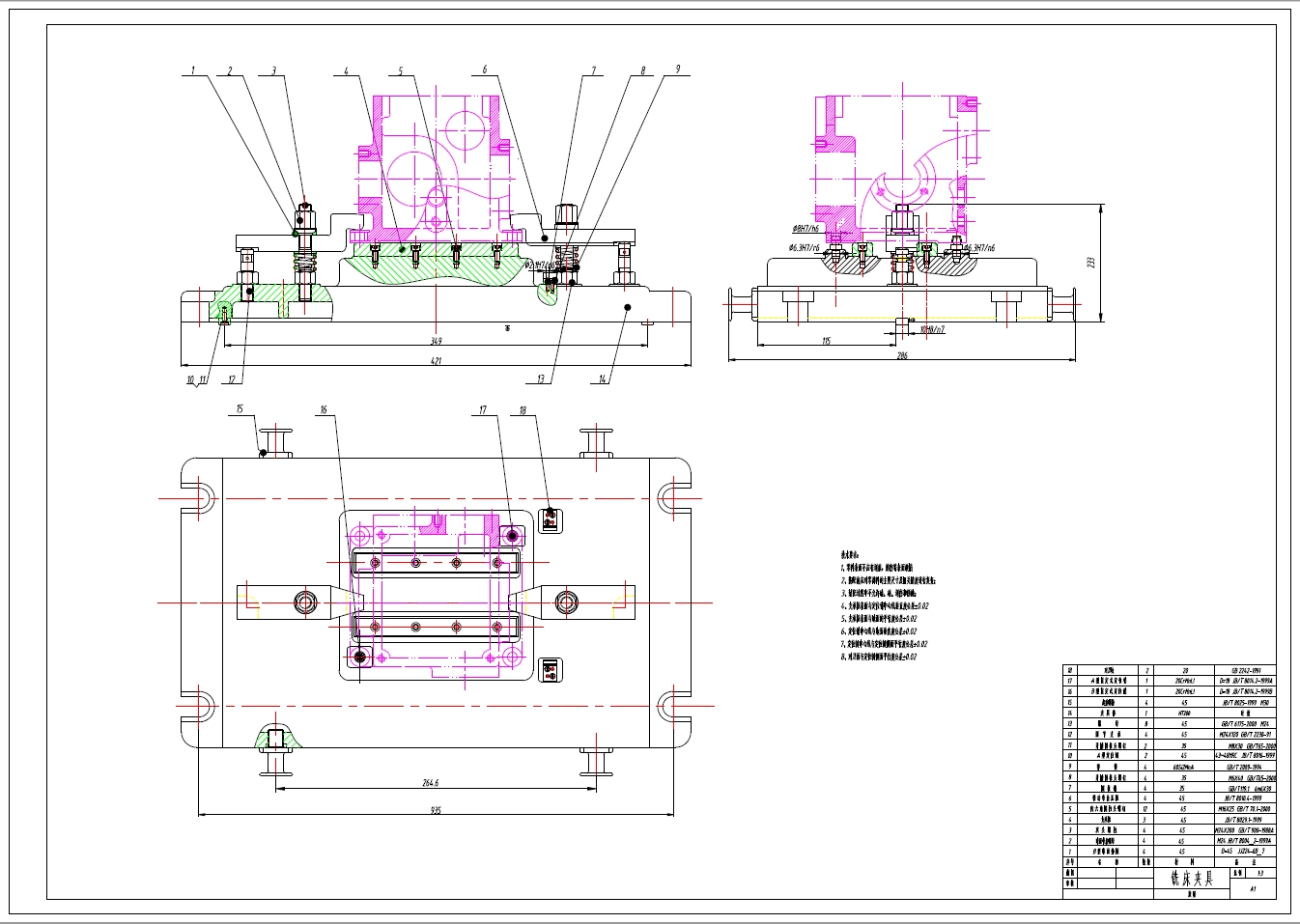Screen dimensions: 1300x924
Task: Select leader callout 12 below the front view
Action: click(x=232, y=379)
